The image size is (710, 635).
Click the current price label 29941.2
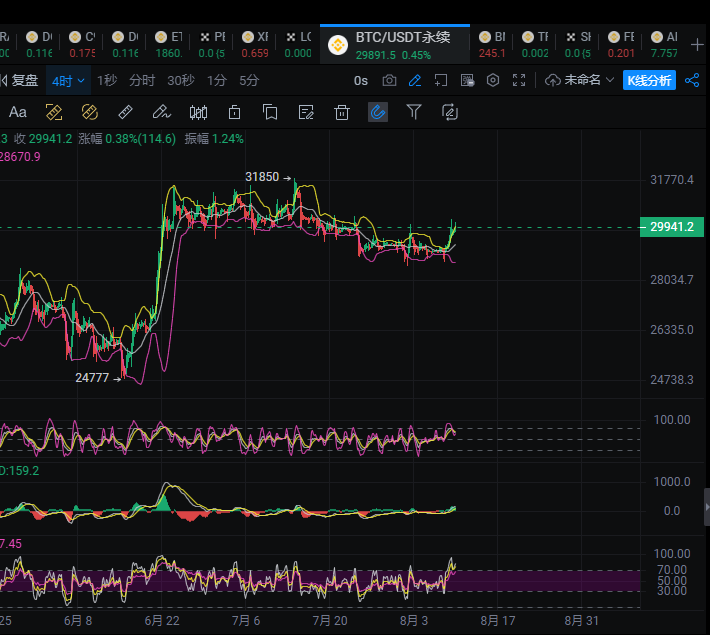coord(672,227)
